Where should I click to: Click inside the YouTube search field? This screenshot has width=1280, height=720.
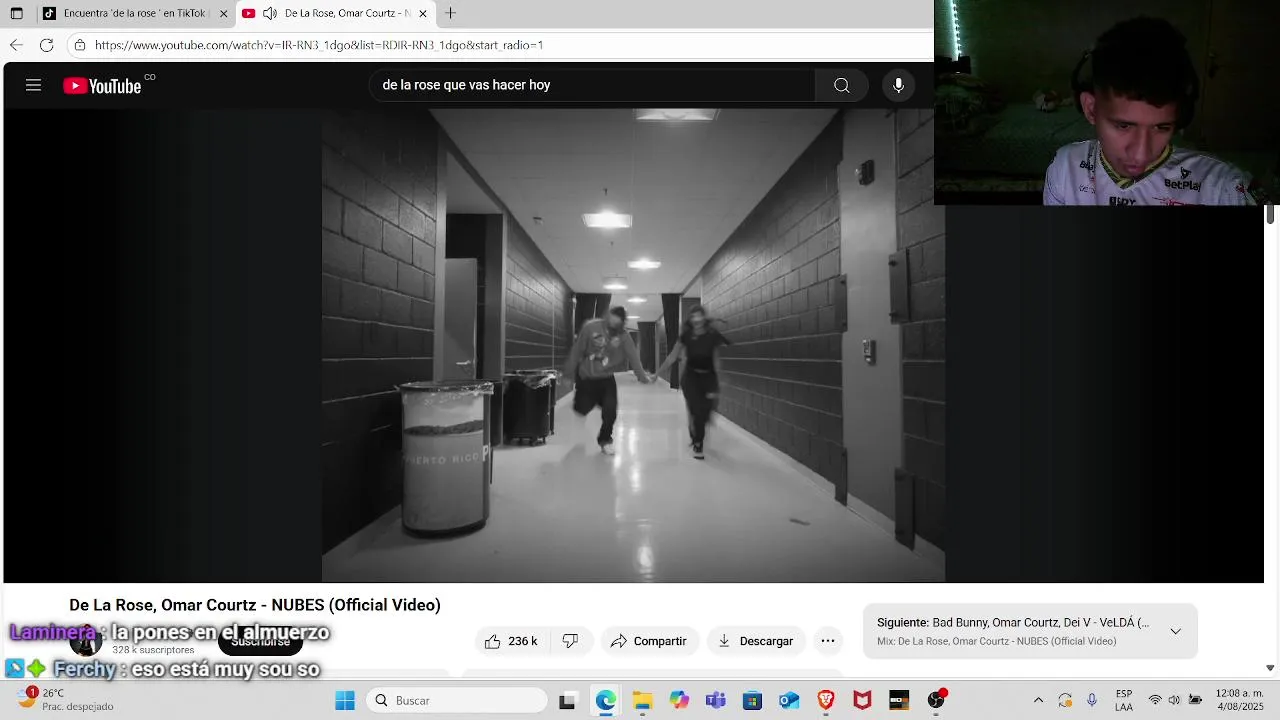click(x=592, y=86)
